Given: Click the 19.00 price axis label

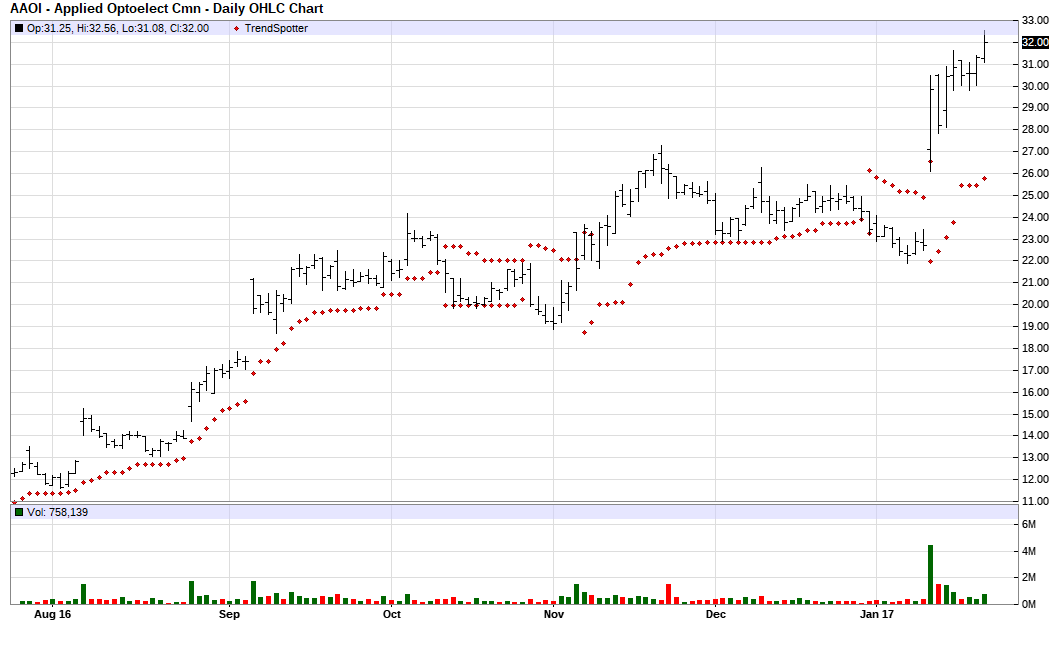Looking at the screenshot, I should click(x=1035, y=327).
